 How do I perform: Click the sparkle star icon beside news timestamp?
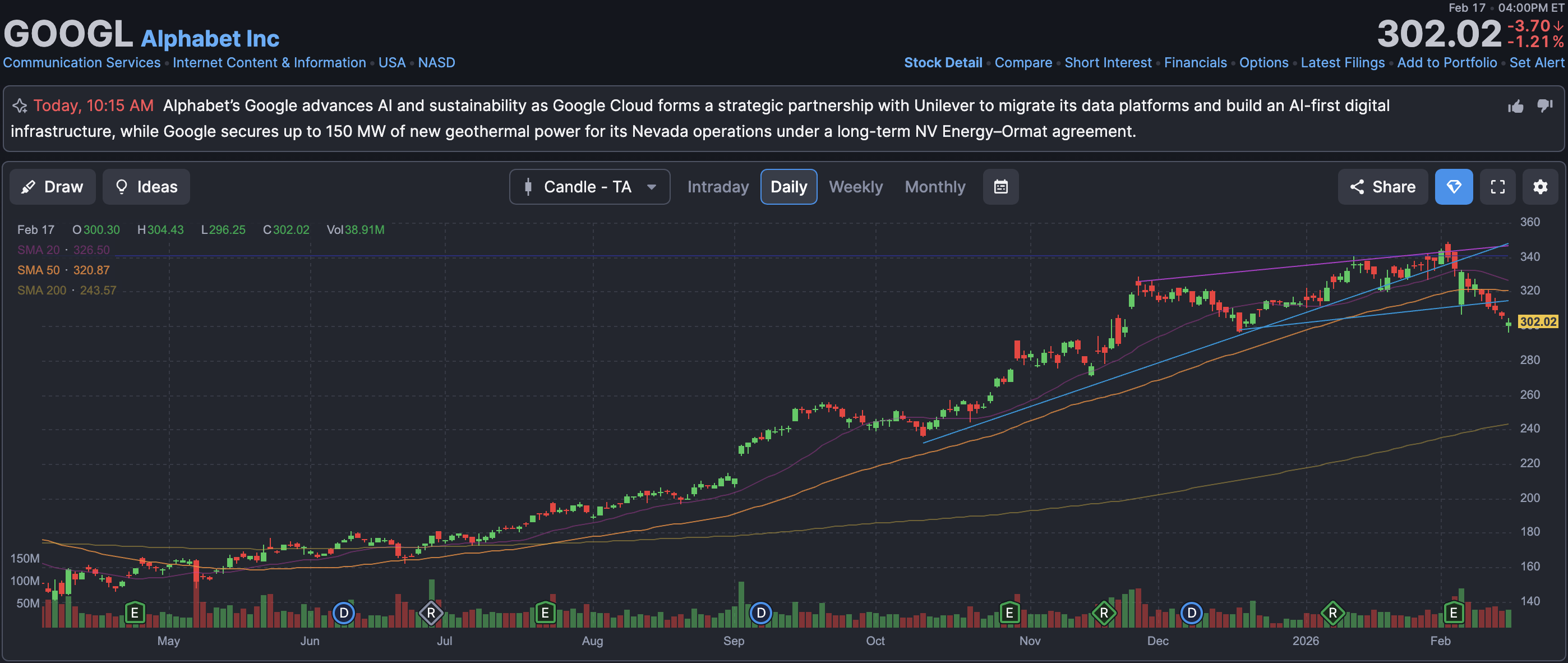coord(20,106)
